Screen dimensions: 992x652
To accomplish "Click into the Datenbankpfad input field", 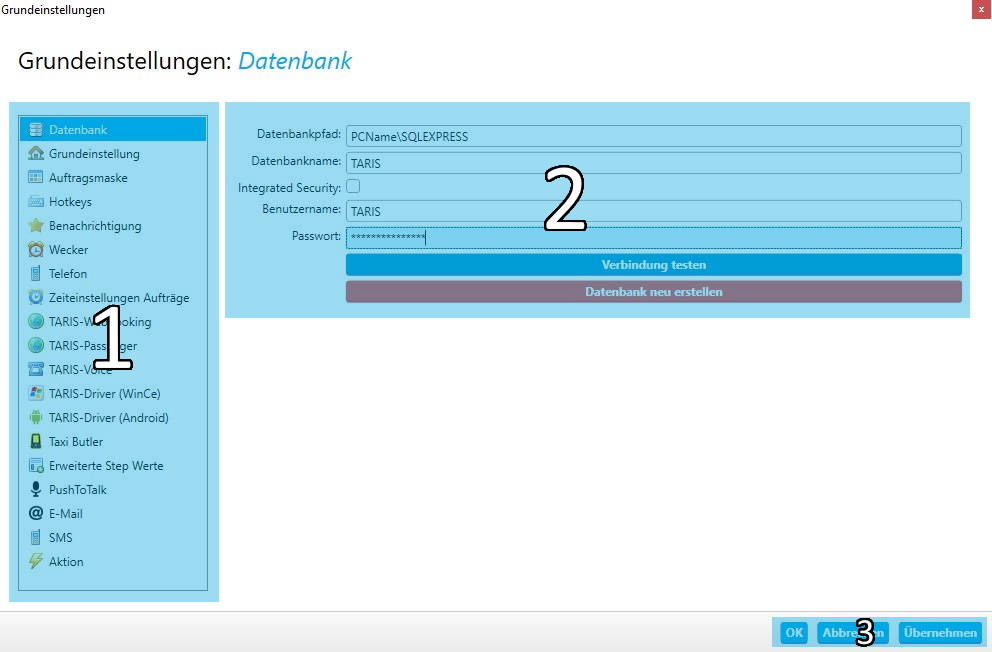I will (653, 136).
